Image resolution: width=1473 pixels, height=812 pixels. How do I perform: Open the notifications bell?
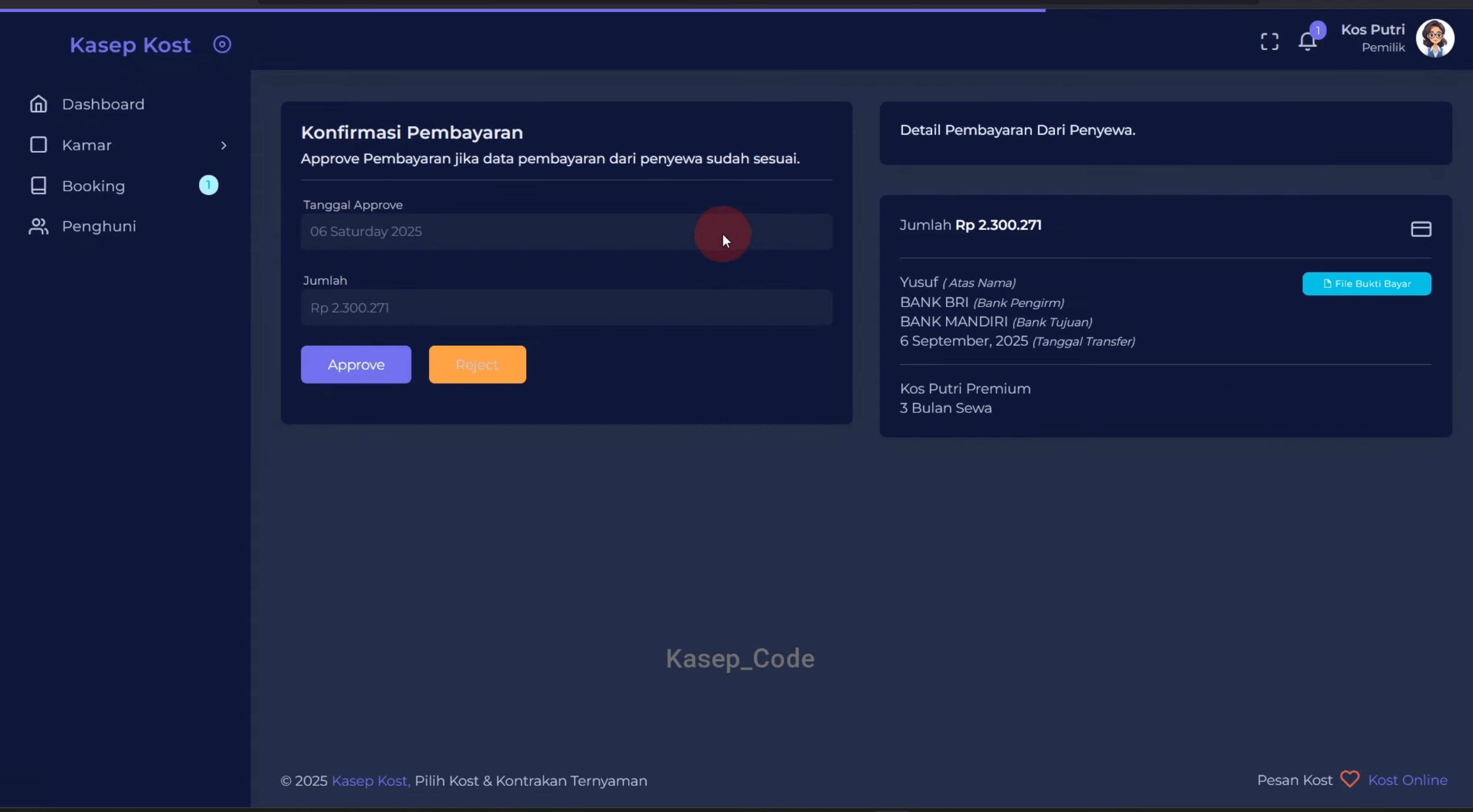tap(1308, 42)
